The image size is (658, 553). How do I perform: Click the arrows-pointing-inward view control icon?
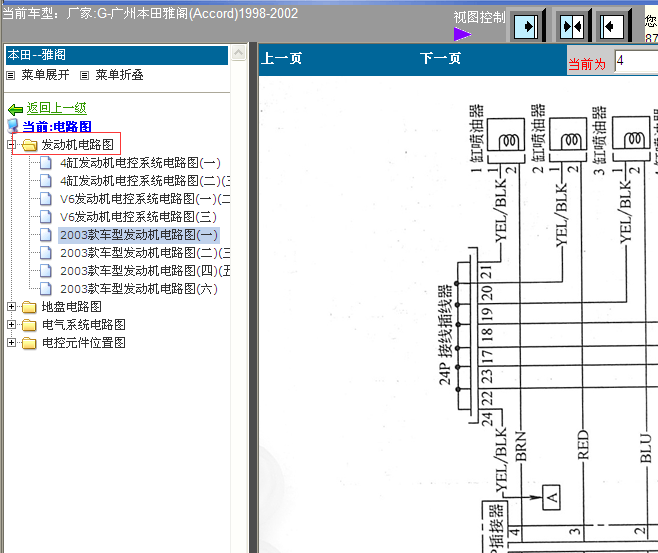(572, 27)
